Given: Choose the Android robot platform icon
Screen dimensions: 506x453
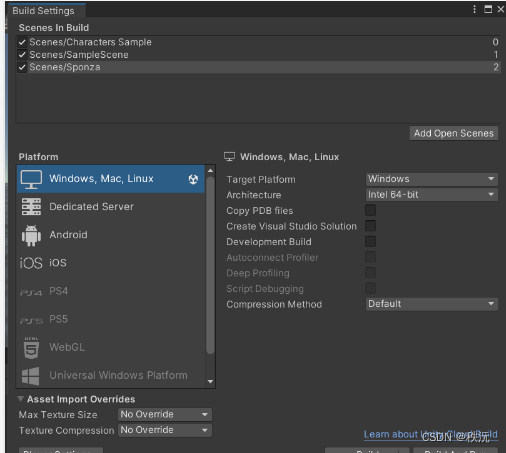Looking at the screenshot, I should [31, 235].
